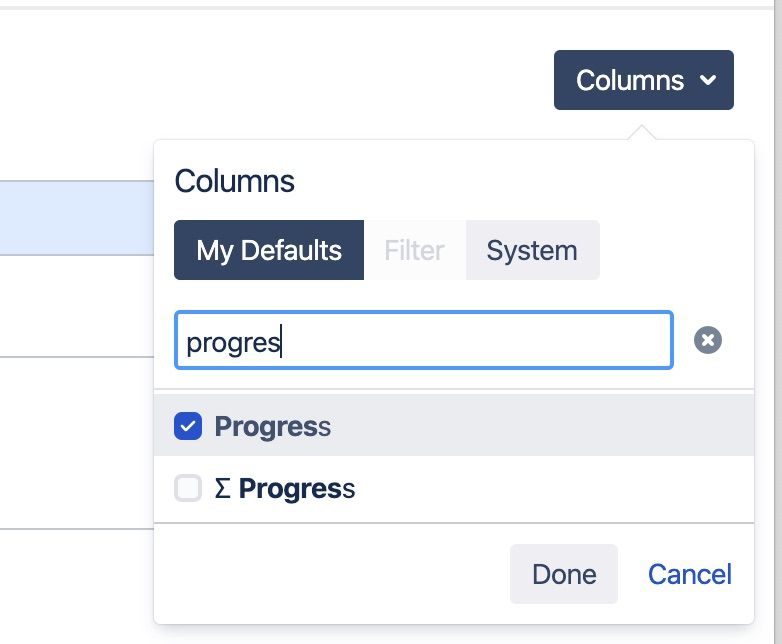Screen dimensions: 782x644
Task: Select the System tab
Action: click(532, 250)
